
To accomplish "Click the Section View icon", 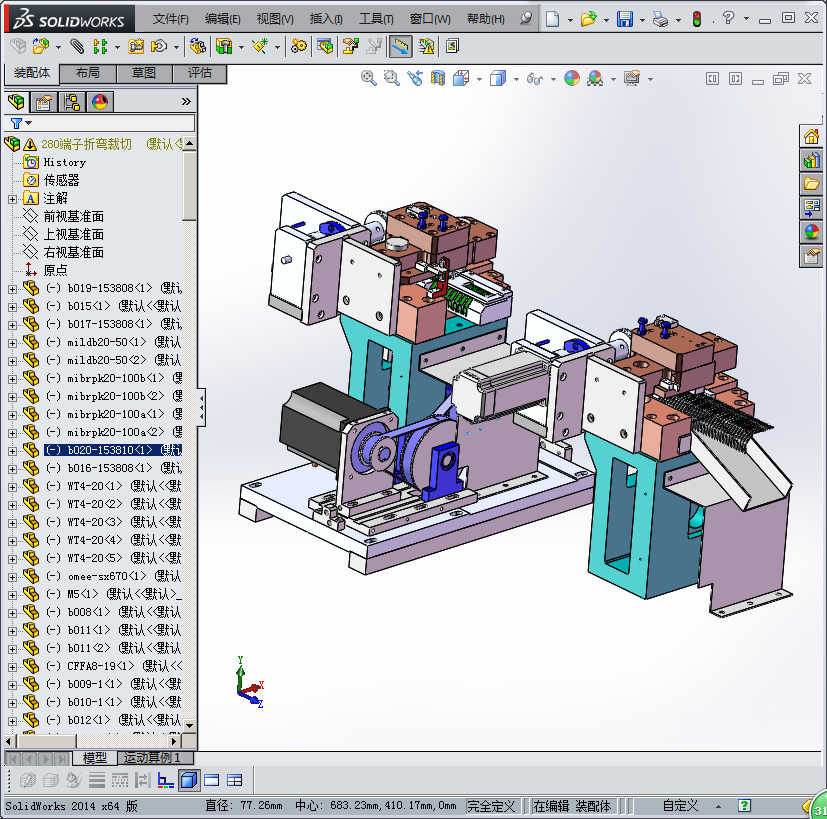I will click(x=438, y=78).
